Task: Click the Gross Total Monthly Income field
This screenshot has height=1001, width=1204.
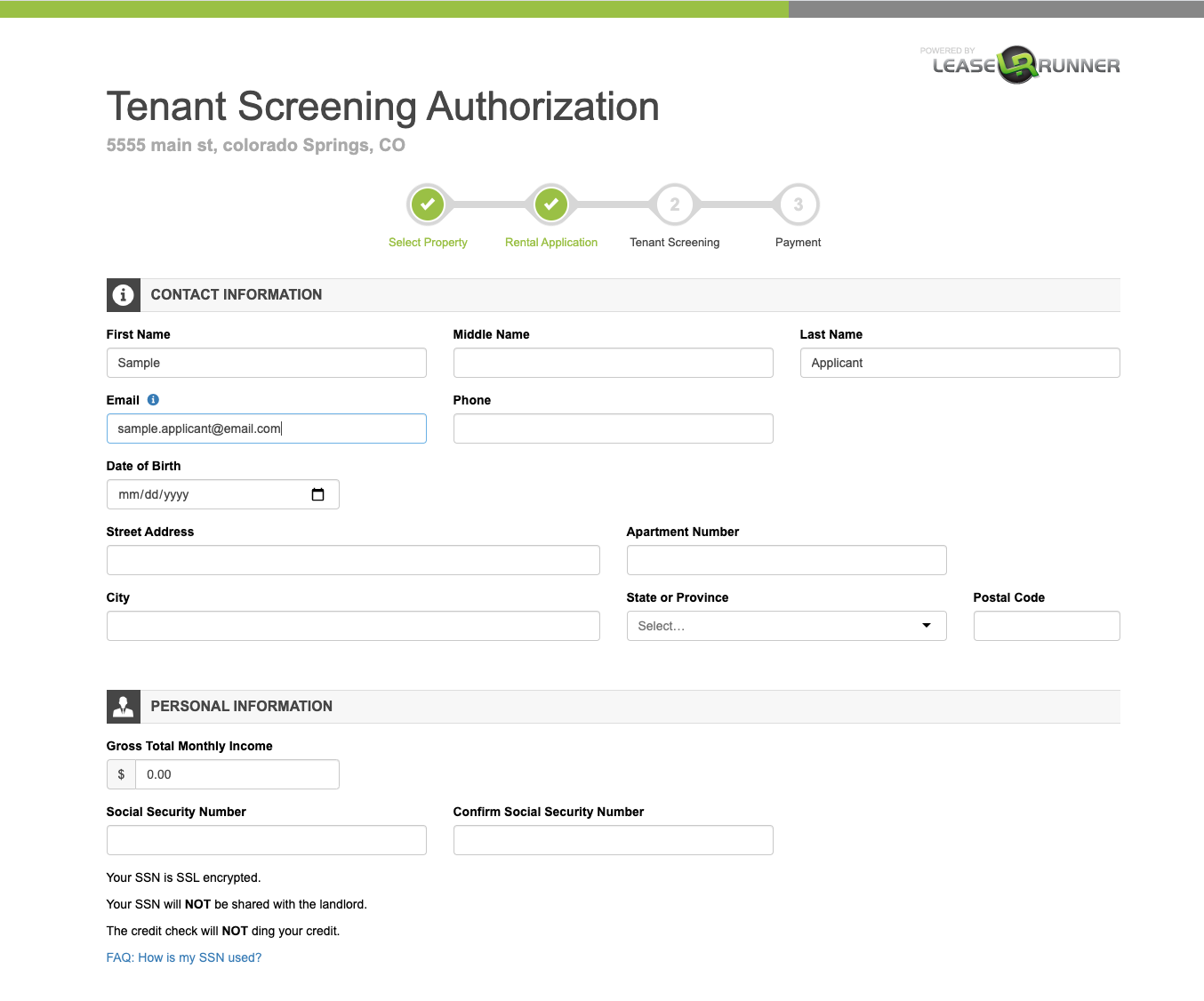Action: pyautogui.click(x=237, y=774)
